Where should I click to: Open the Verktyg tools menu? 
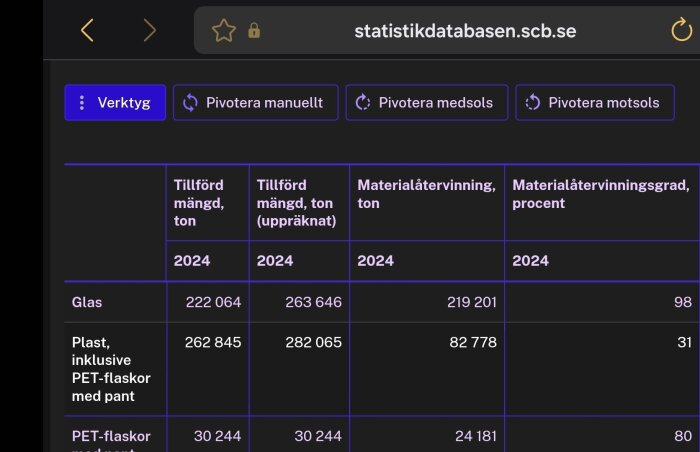point(115,103)
